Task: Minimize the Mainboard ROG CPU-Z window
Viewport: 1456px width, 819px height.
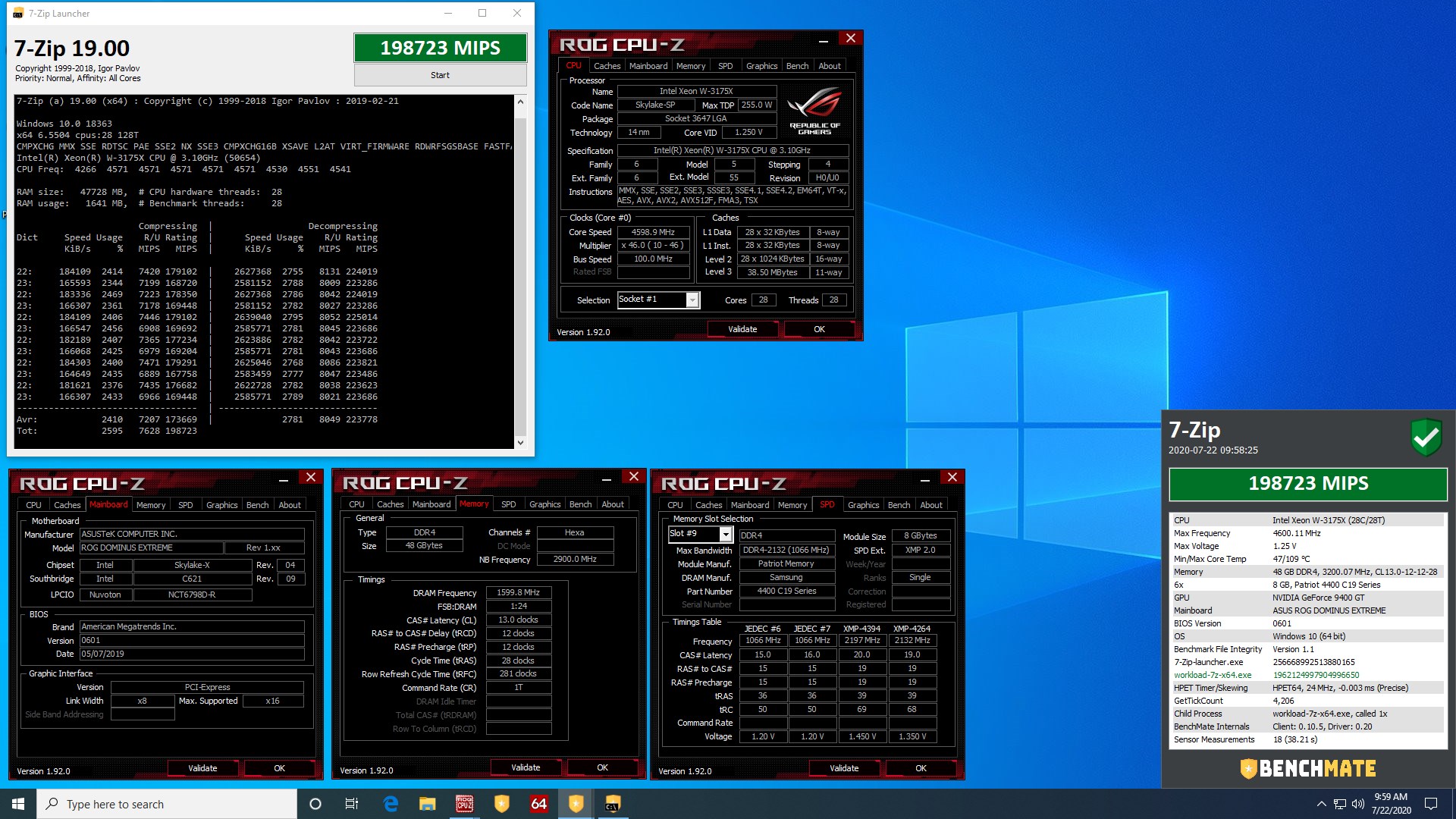Action: [x=284, y=479]
